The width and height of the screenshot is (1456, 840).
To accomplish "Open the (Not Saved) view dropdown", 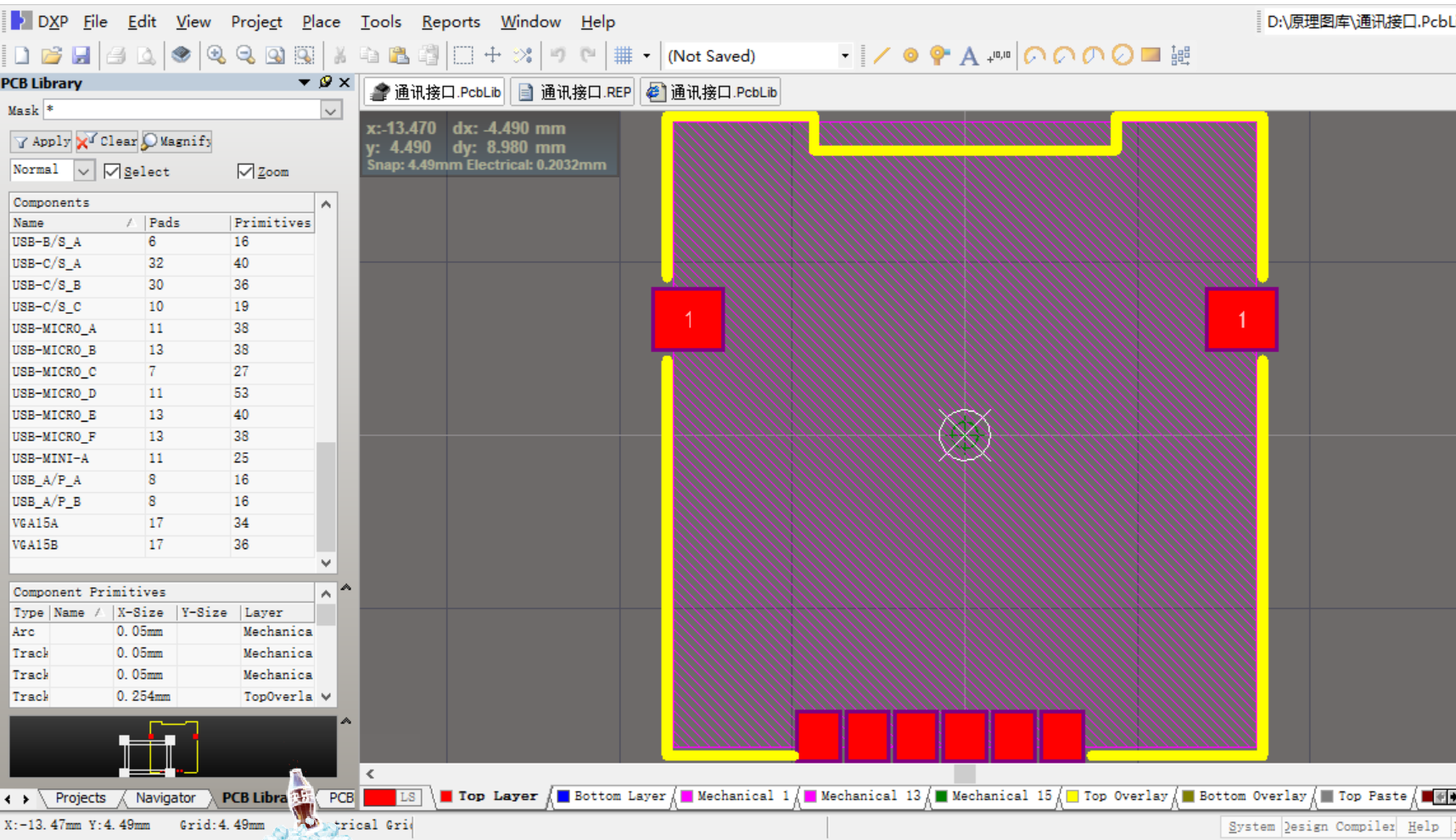I will point(844,56).
